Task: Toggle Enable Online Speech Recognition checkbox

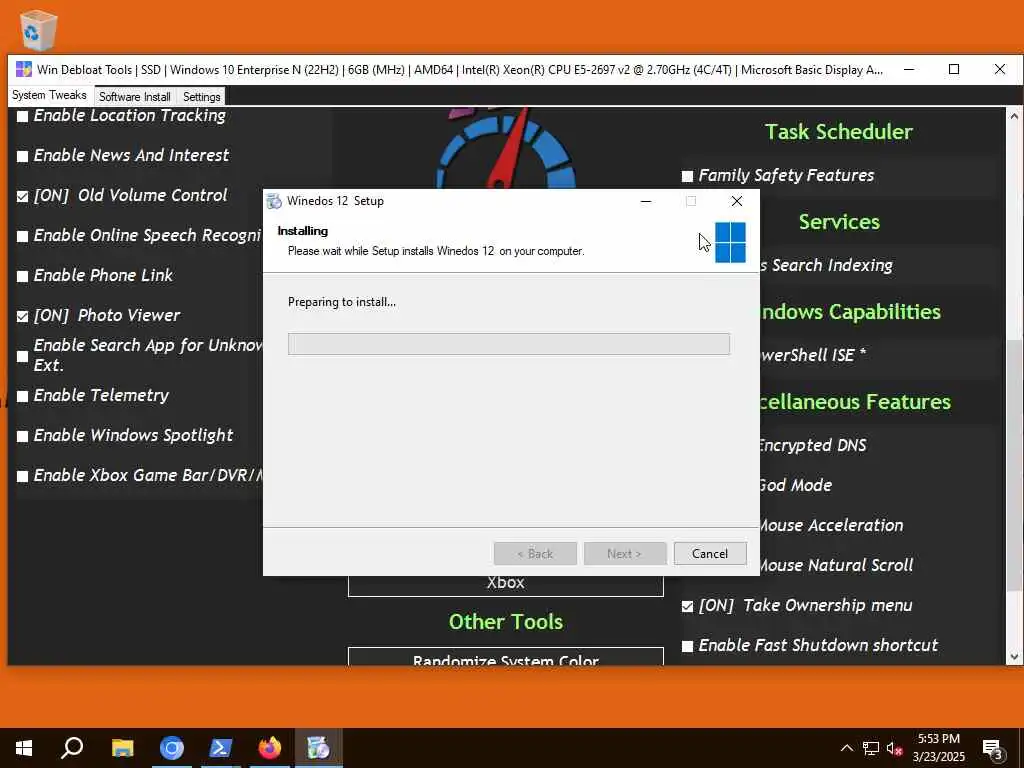Action: 22,236
